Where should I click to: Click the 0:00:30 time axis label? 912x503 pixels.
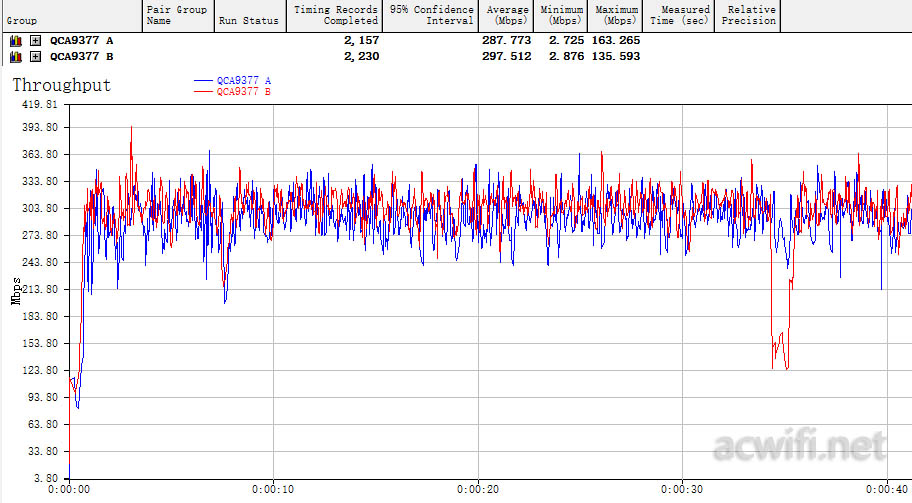682,490
